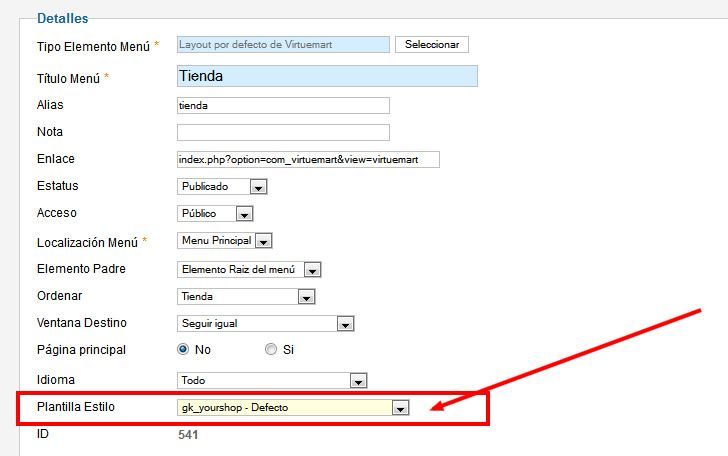
Task: Open the Ordenar dropdown
Action: tap(246, 296)
